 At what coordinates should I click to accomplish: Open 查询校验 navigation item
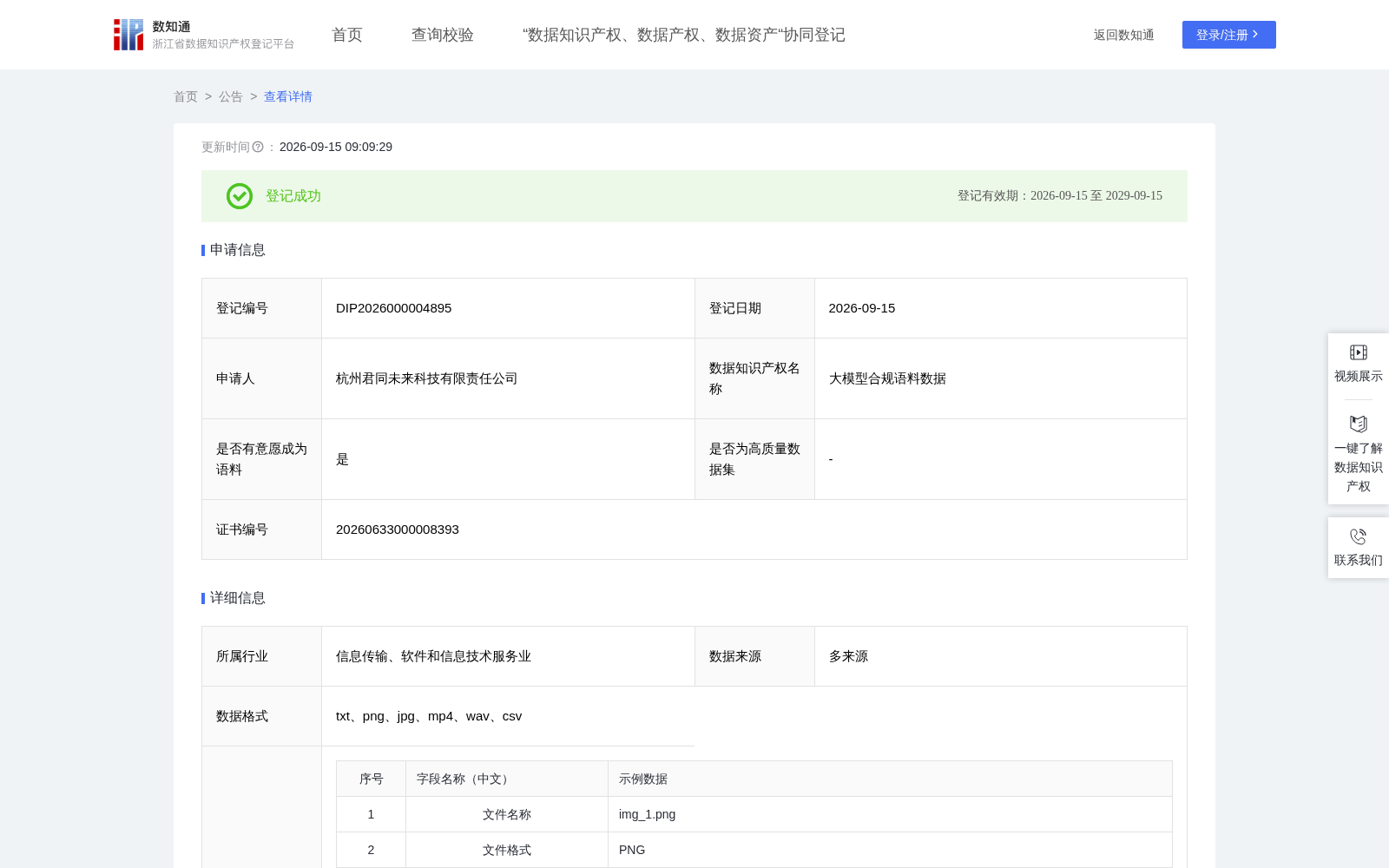point(443,35)
